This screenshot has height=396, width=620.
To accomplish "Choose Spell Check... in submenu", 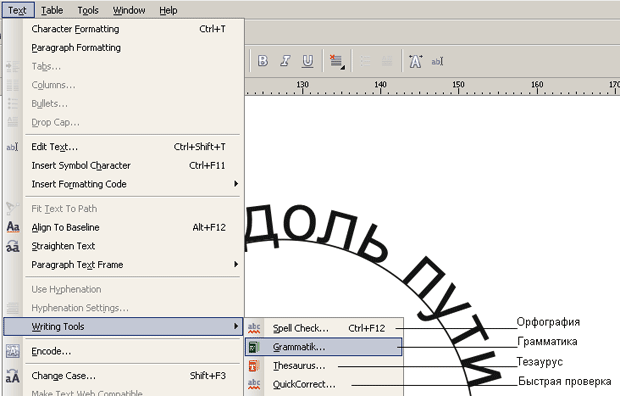I will click(323, 328).
